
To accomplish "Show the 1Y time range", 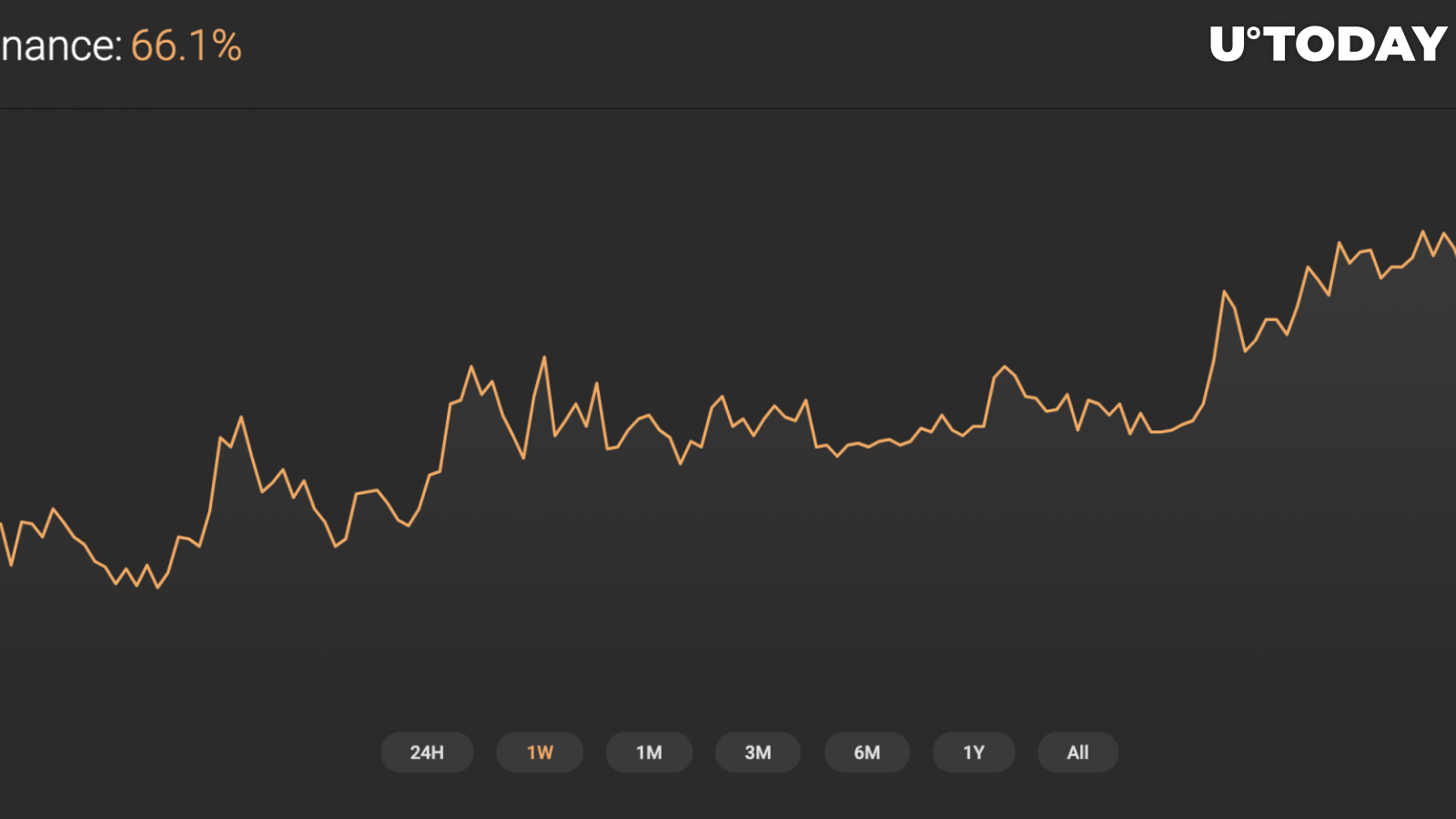I will tap(974, 753).
